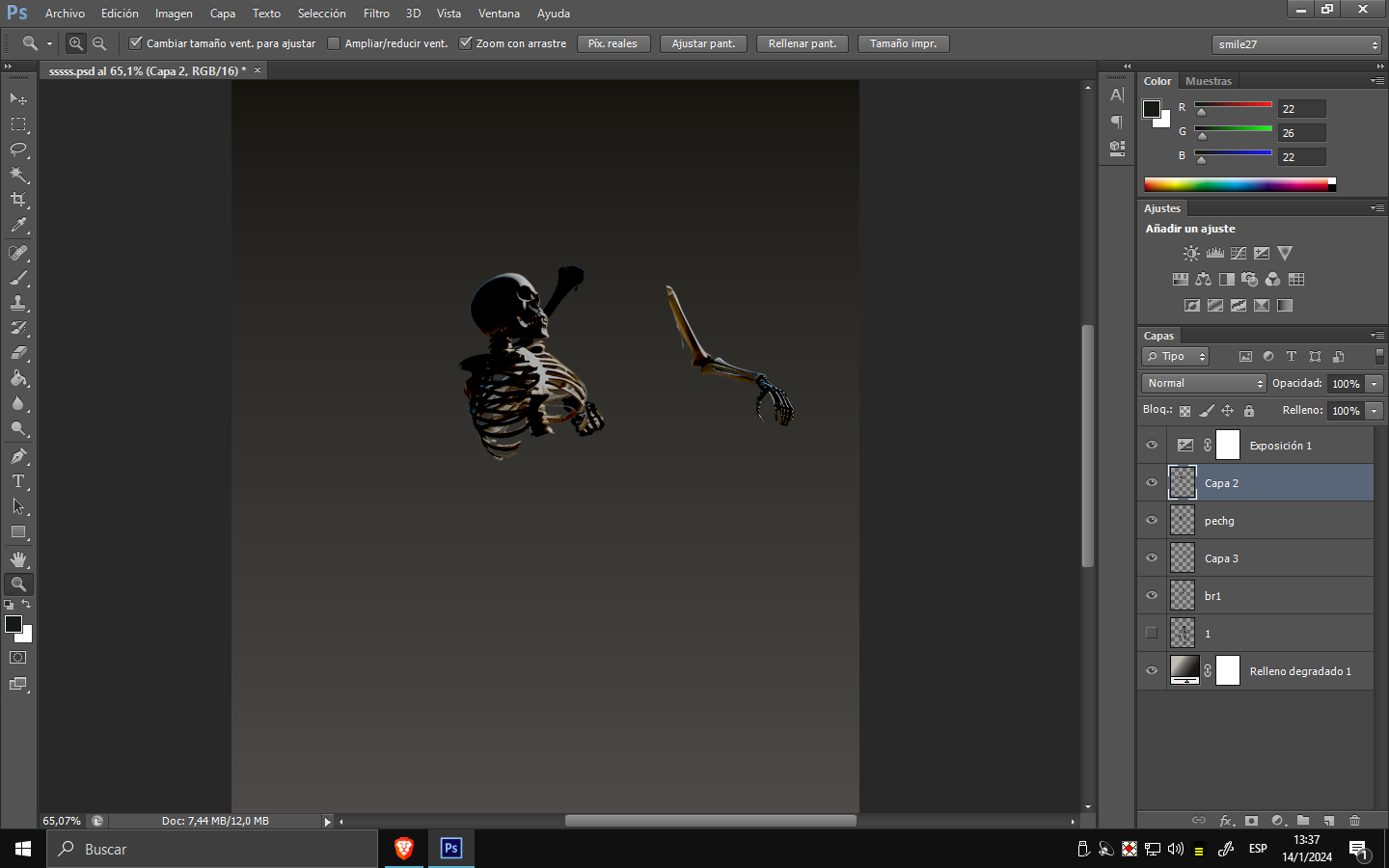The height and width of the screenshot is (868, 1389).
Task: Show the hidden layer 1
Action: coord(1152,634)
